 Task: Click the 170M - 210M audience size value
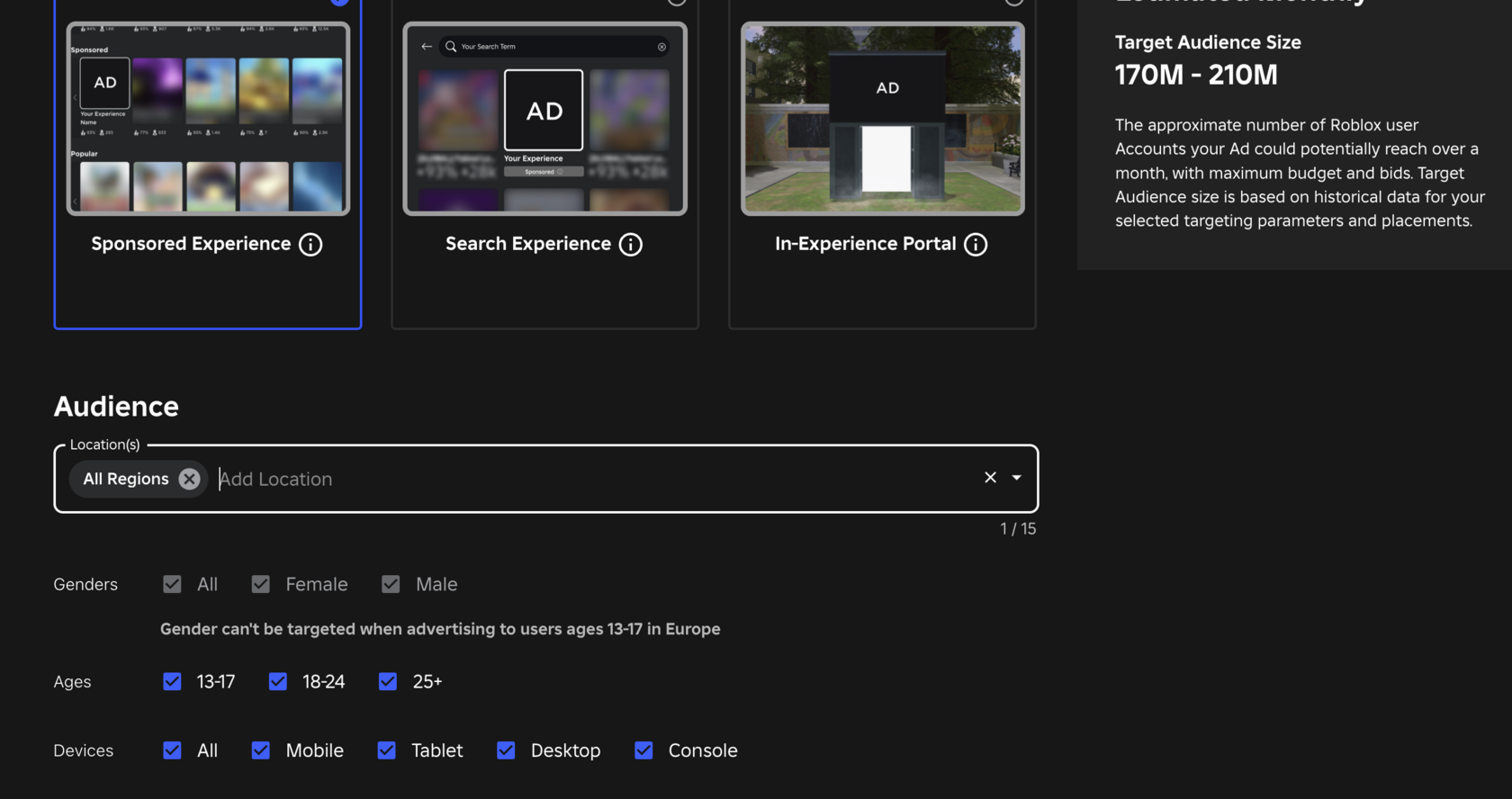(x=1196, y=75)
